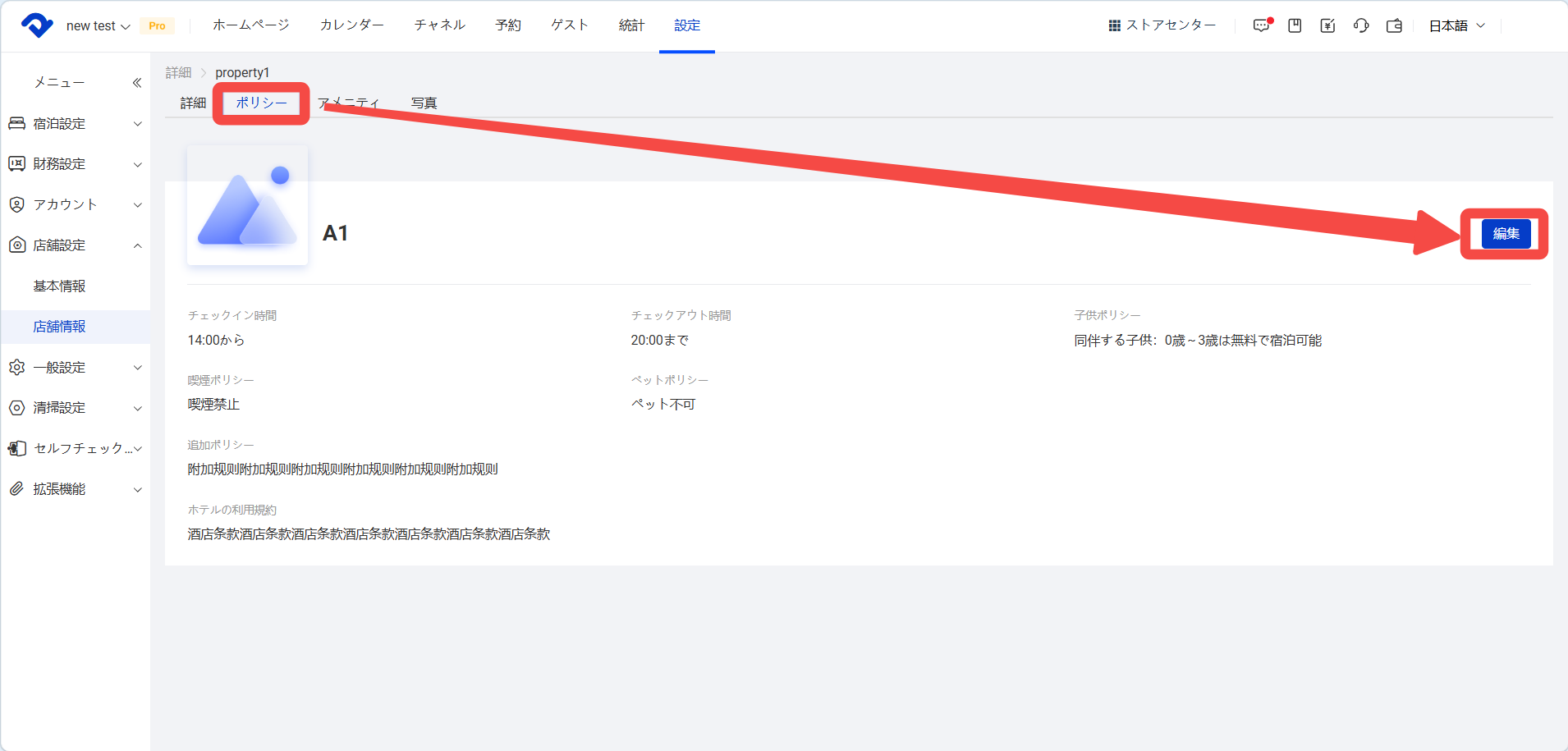Viewport: 1568px width, 751px height.
Task: Click the child policy text 同伴する子供
Action: coord(1198,340)
